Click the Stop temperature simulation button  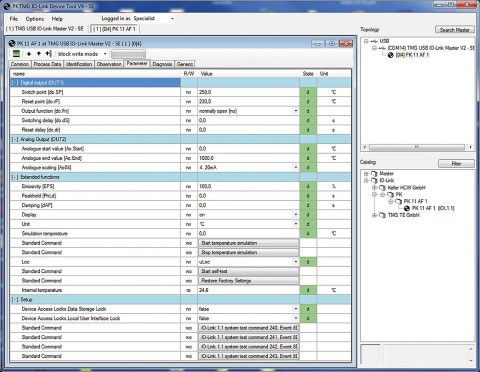[249, 252]
